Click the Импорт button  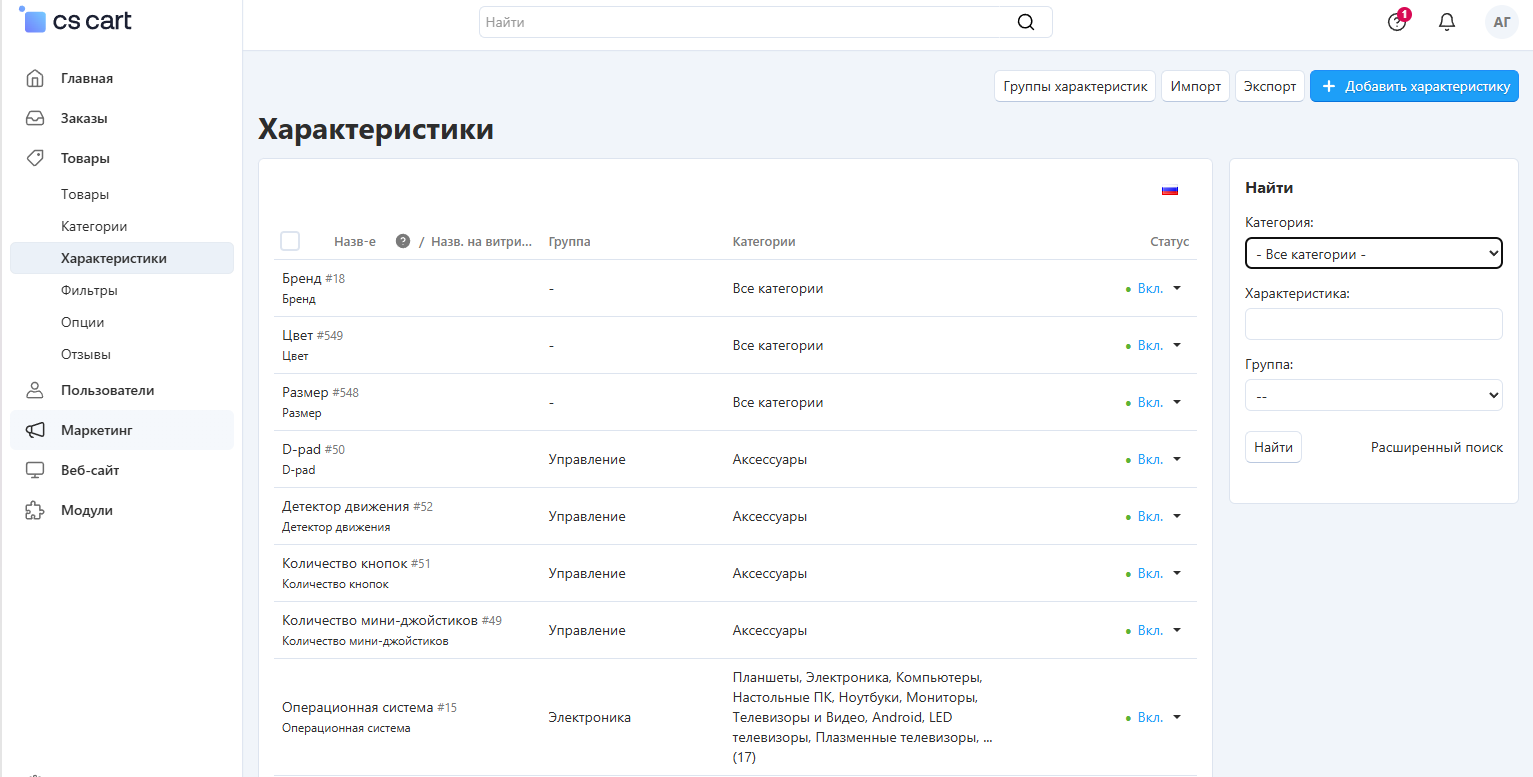tap(1196, 86)
